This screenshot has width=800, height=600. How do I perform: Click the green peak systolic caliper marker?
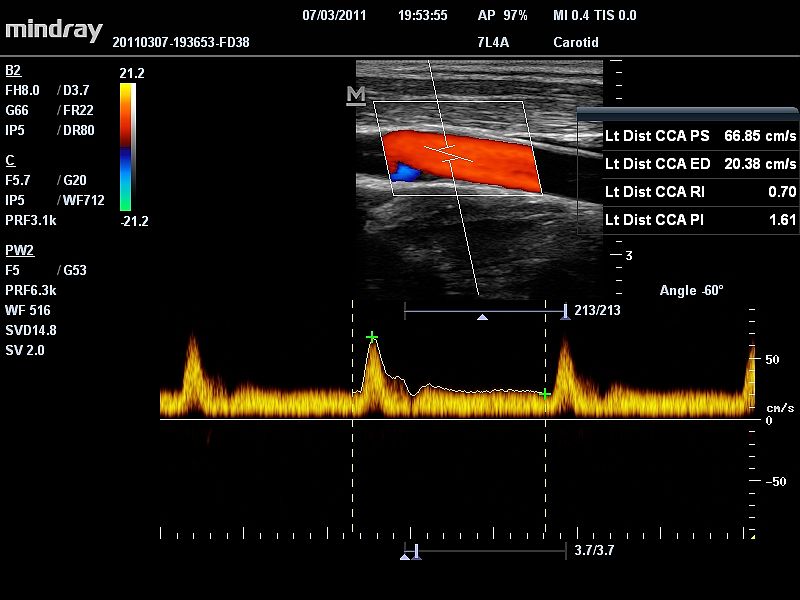(x=372, y=337)
